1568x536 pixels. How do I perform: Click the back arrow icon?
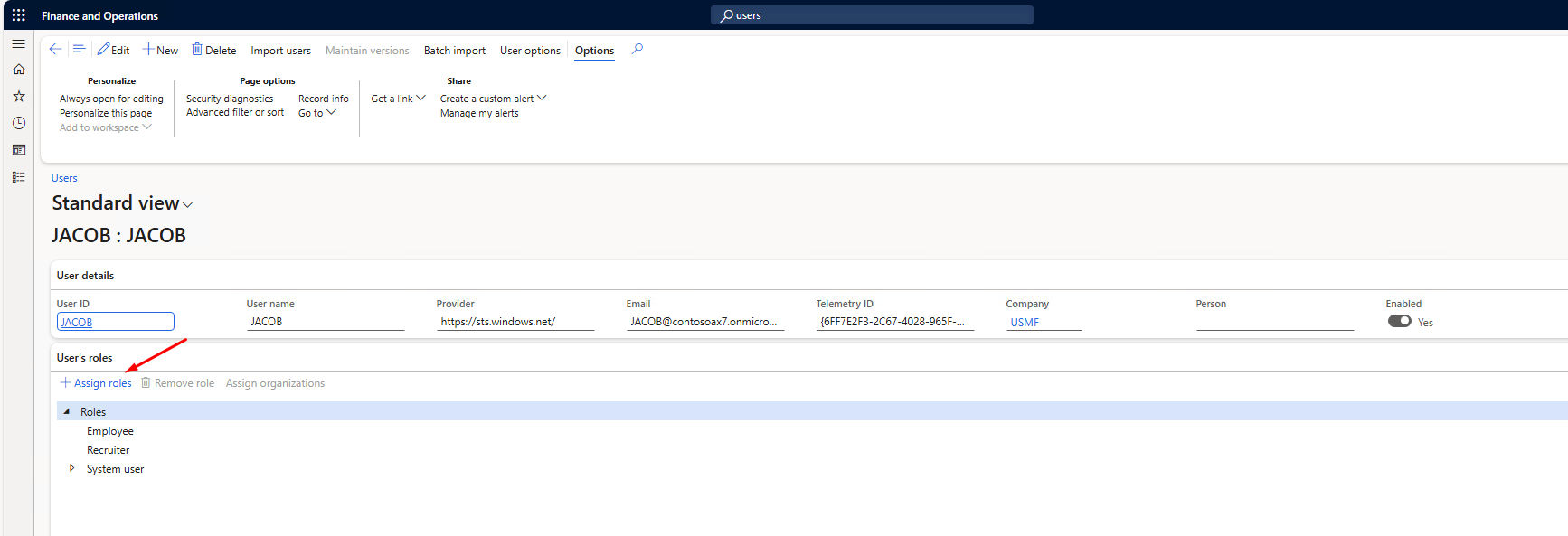point(55,50)
